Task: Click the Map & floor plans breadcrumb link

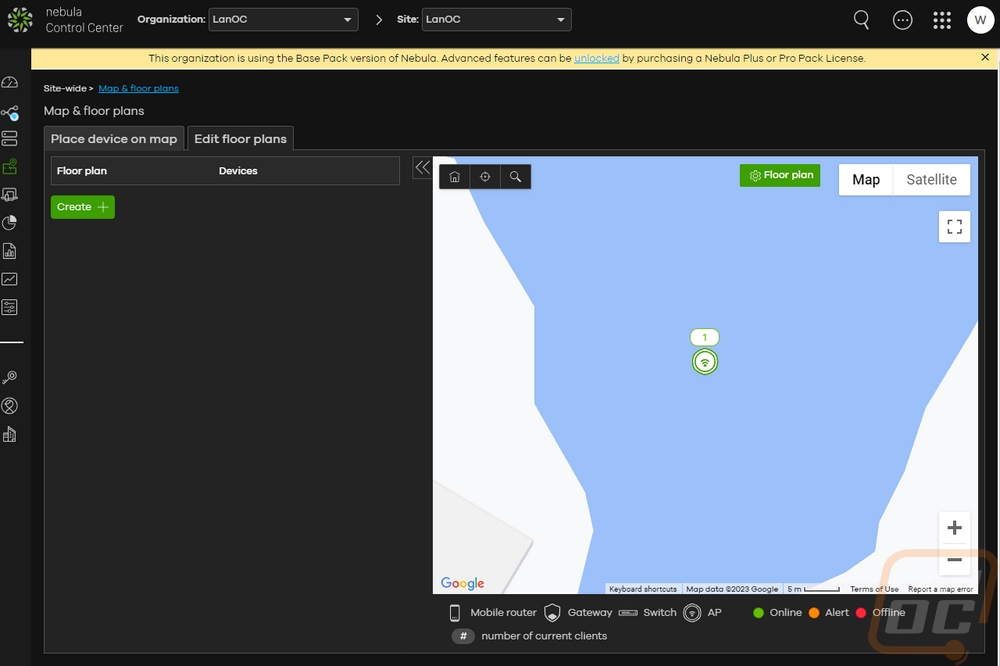Action: (138, 89)
